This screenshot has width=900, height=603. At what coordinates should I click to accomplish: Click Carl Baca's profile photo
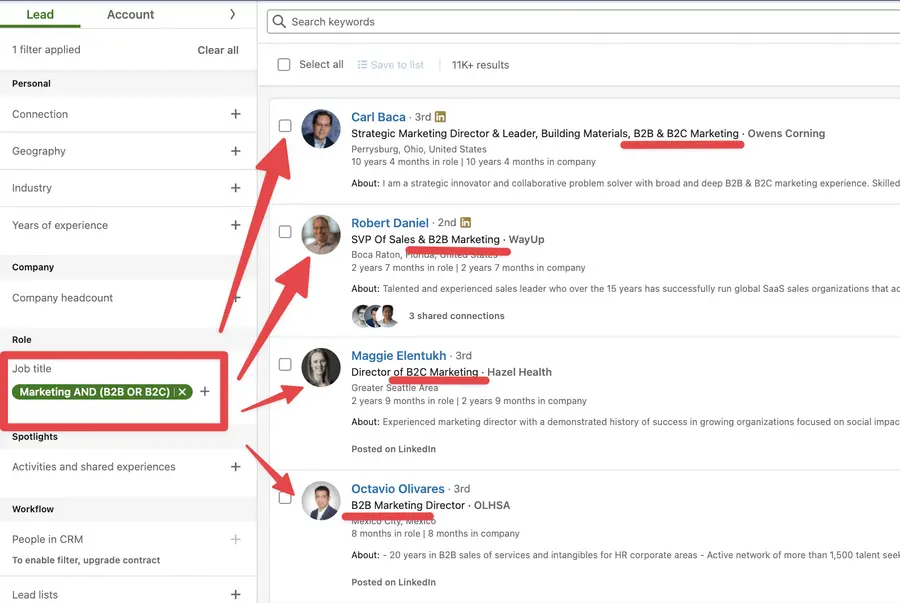pyautogui.click(x=320, y=130)
